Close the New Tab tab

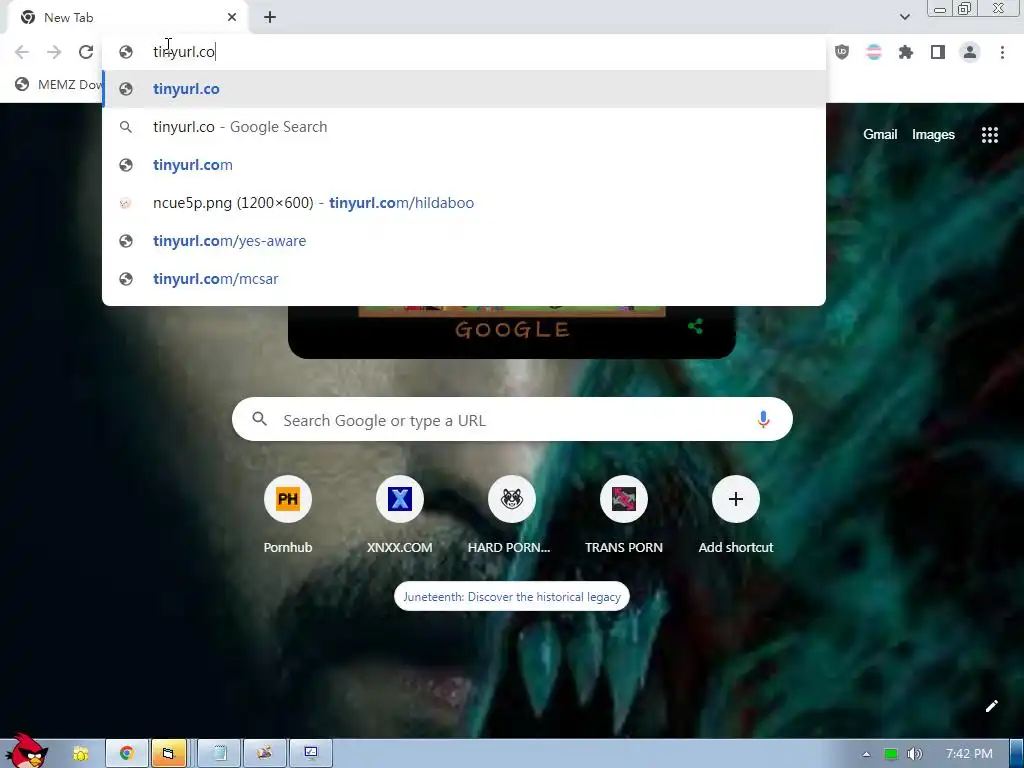click(x=232, y=18)
